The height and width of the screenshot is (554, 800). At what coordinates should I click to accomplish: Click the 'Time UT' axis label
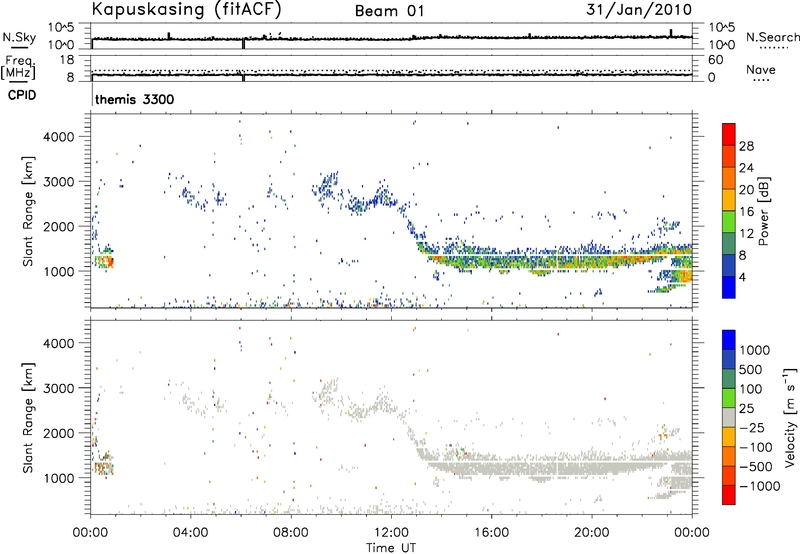coord(391,548)
